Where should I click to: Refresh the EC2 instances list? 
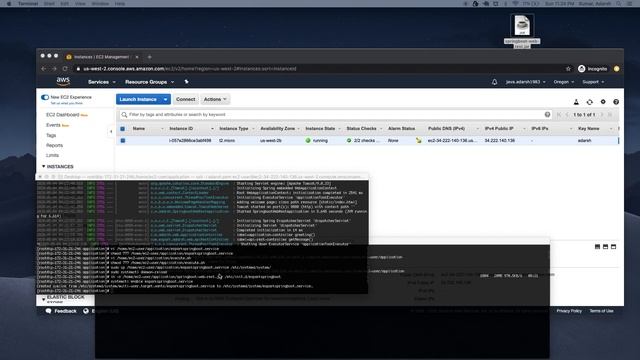click(x=589, y=102)
